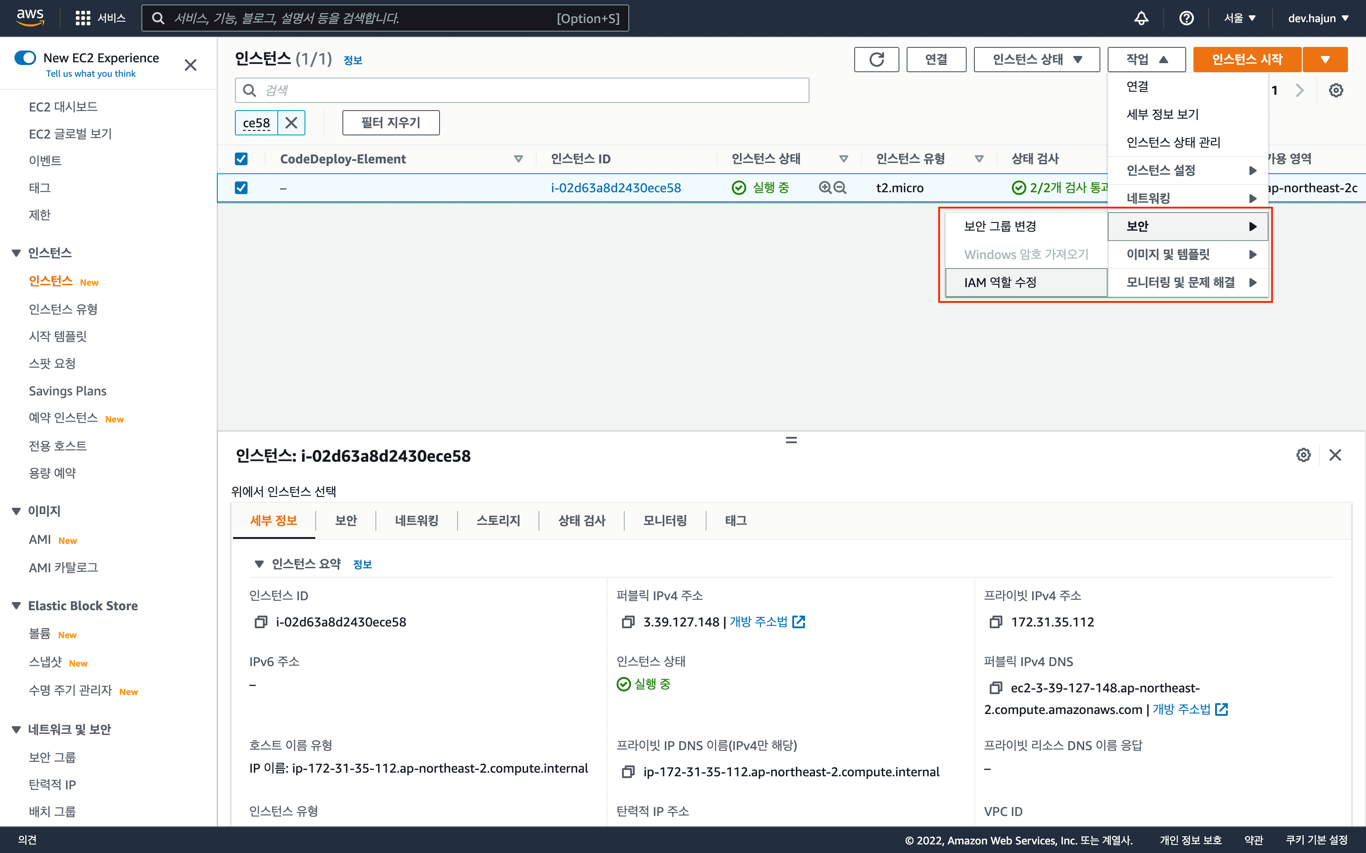The height and width of the screenshot is (853, 1366).
Task: Click the panel resize handle icon
Action: (791, 440)
